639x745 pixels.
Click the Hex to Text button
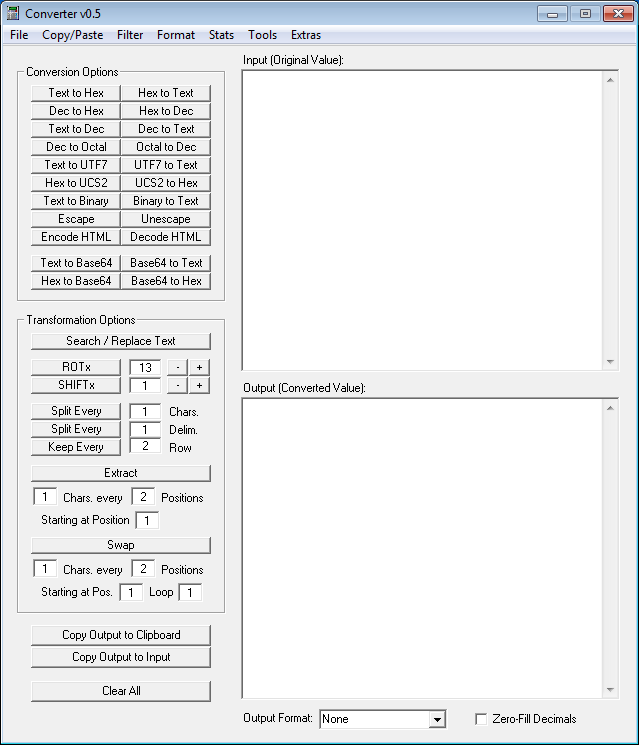coord(166,93)
